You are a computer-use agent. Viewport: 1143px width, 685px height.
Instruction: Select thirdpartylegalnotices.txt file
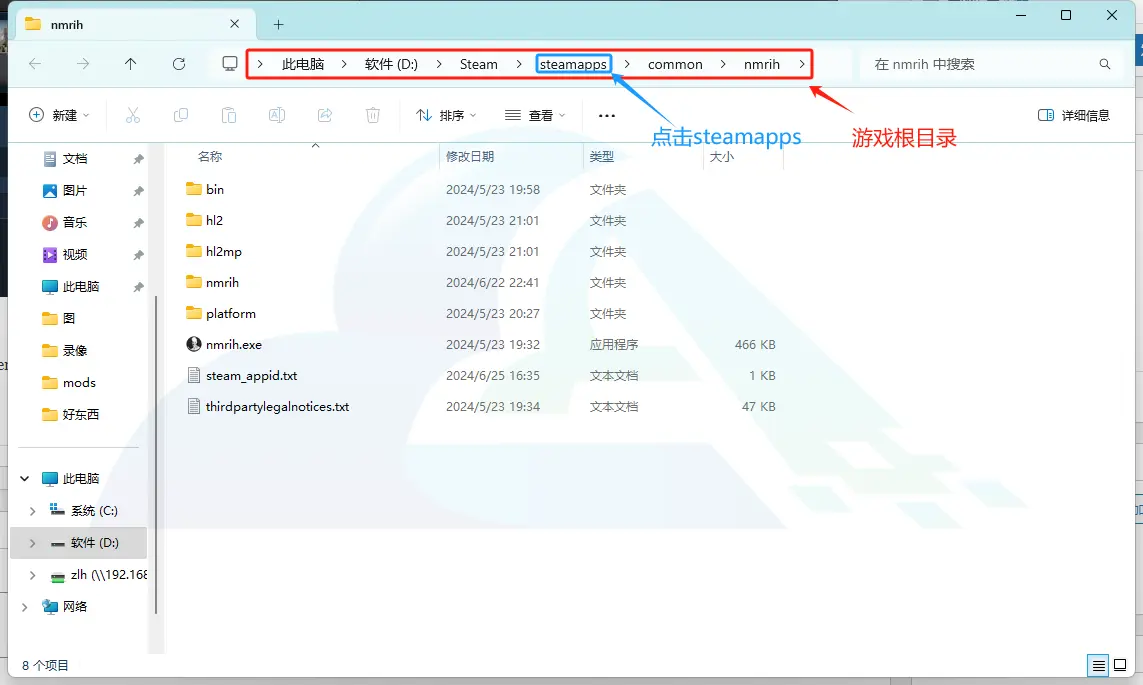point(277,407)
